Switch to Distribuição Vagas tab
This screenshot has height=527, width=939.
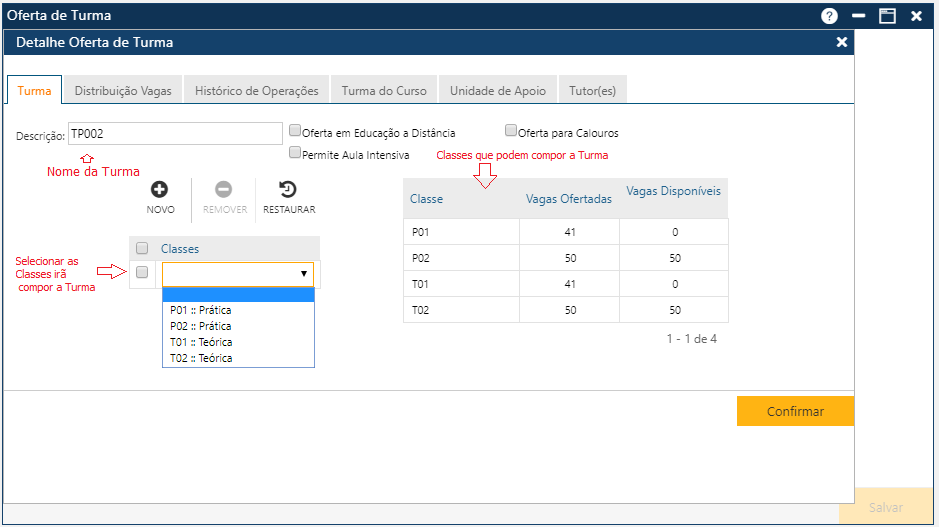(123, 90)
